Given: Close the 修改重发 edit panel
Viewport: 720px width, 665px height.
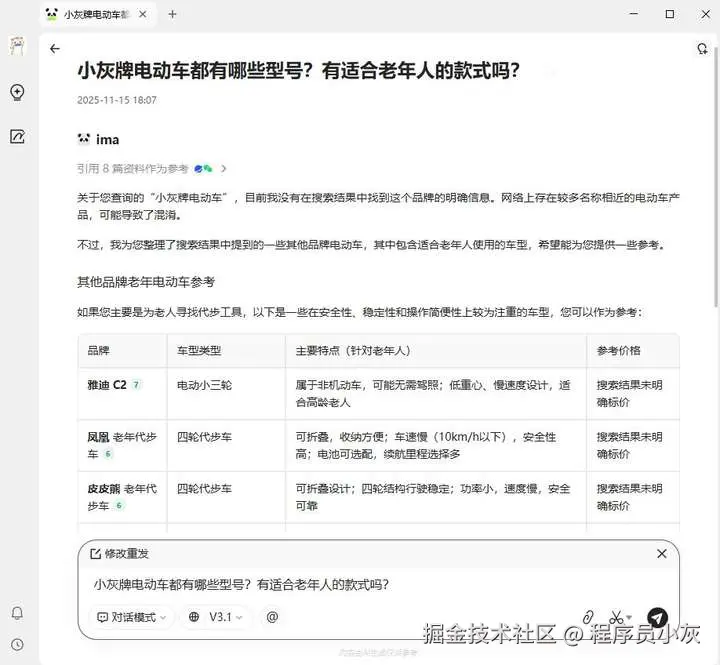Looking at the screenshot, I should coord(662,554).
